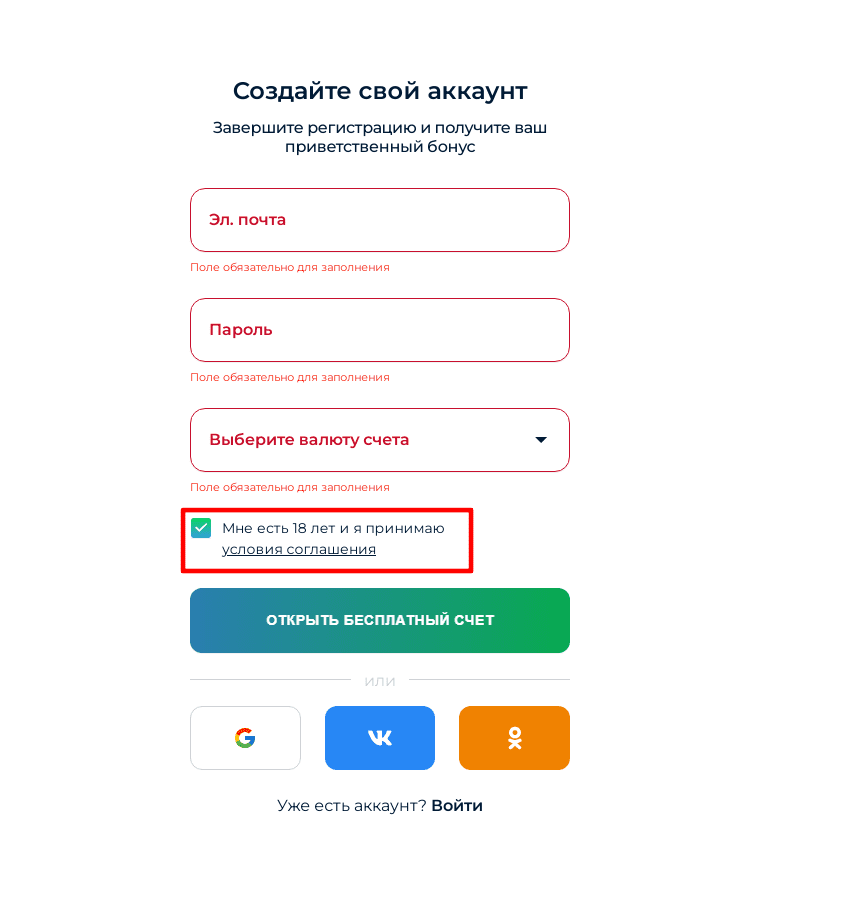Click the white checkmark inside the checkbox
The height and width of the screenshot is (897, 844).
pyautogui.click(x=201, y=528)
